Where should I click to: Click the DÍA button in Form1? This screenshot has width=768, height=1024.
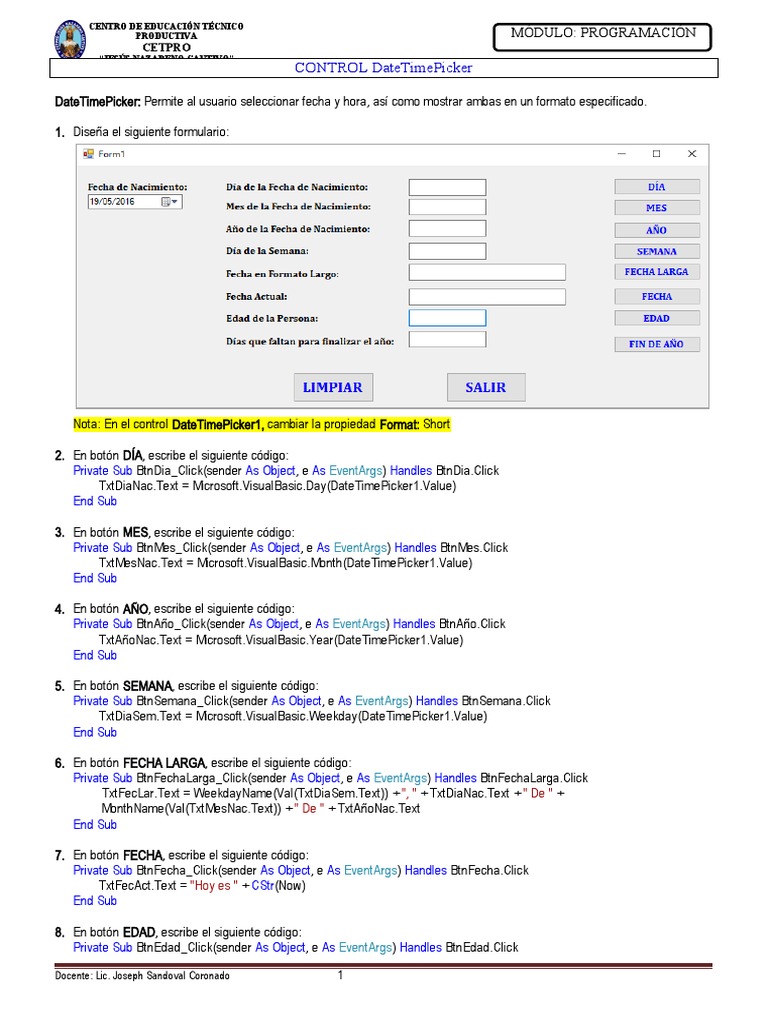pos(656,187)
